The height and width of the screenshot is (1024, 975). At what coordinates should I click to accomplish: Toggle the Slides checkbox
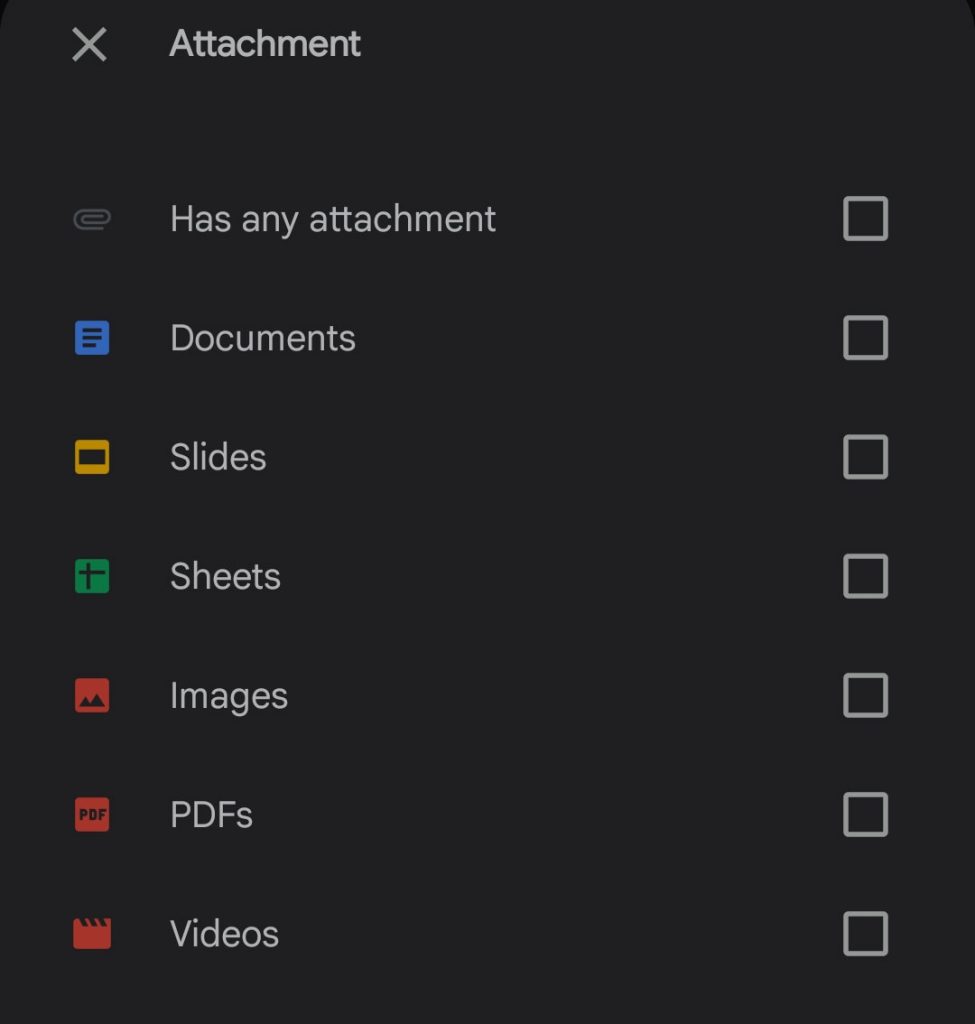(x=864, y=457)
